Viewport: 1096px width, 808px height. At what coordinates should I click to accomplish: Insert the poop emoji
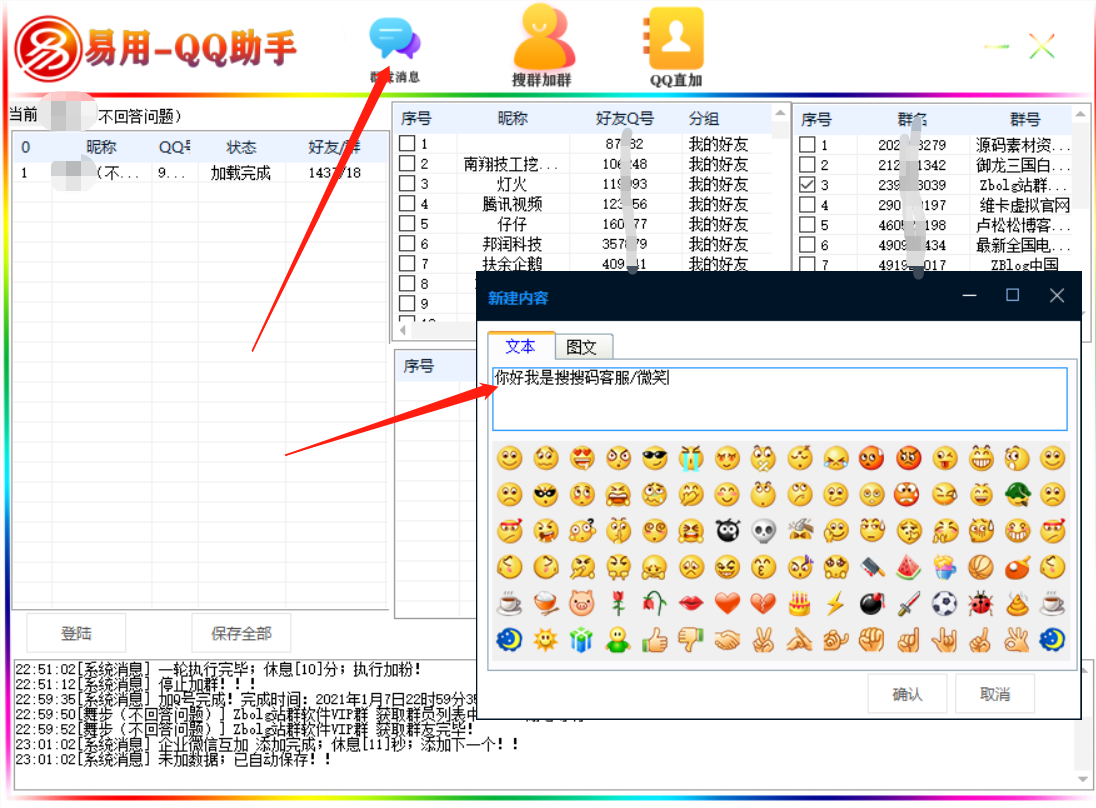1017,603
